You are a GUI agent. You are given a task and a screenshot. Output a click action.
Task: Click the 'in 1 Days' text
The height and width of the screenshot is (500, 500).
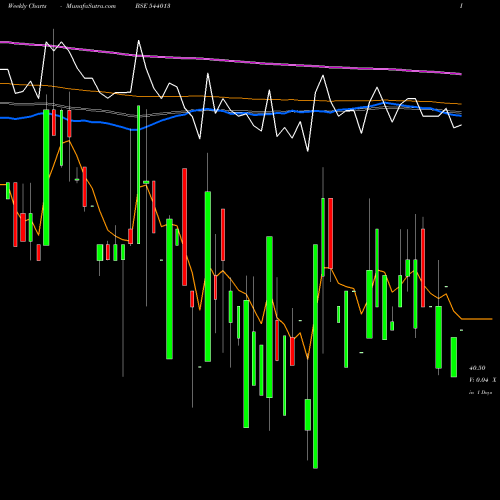[480, 393]
